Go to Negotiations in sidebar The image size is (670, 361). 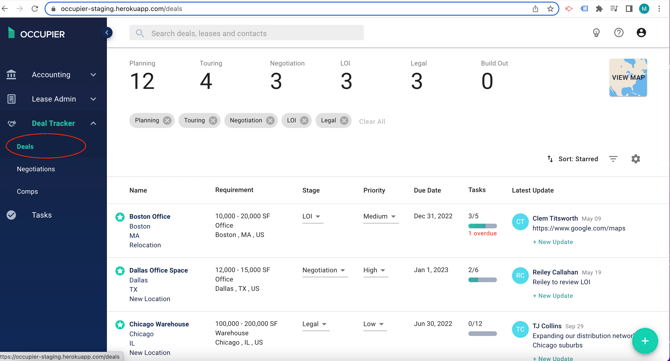click(x=36, y=169)
